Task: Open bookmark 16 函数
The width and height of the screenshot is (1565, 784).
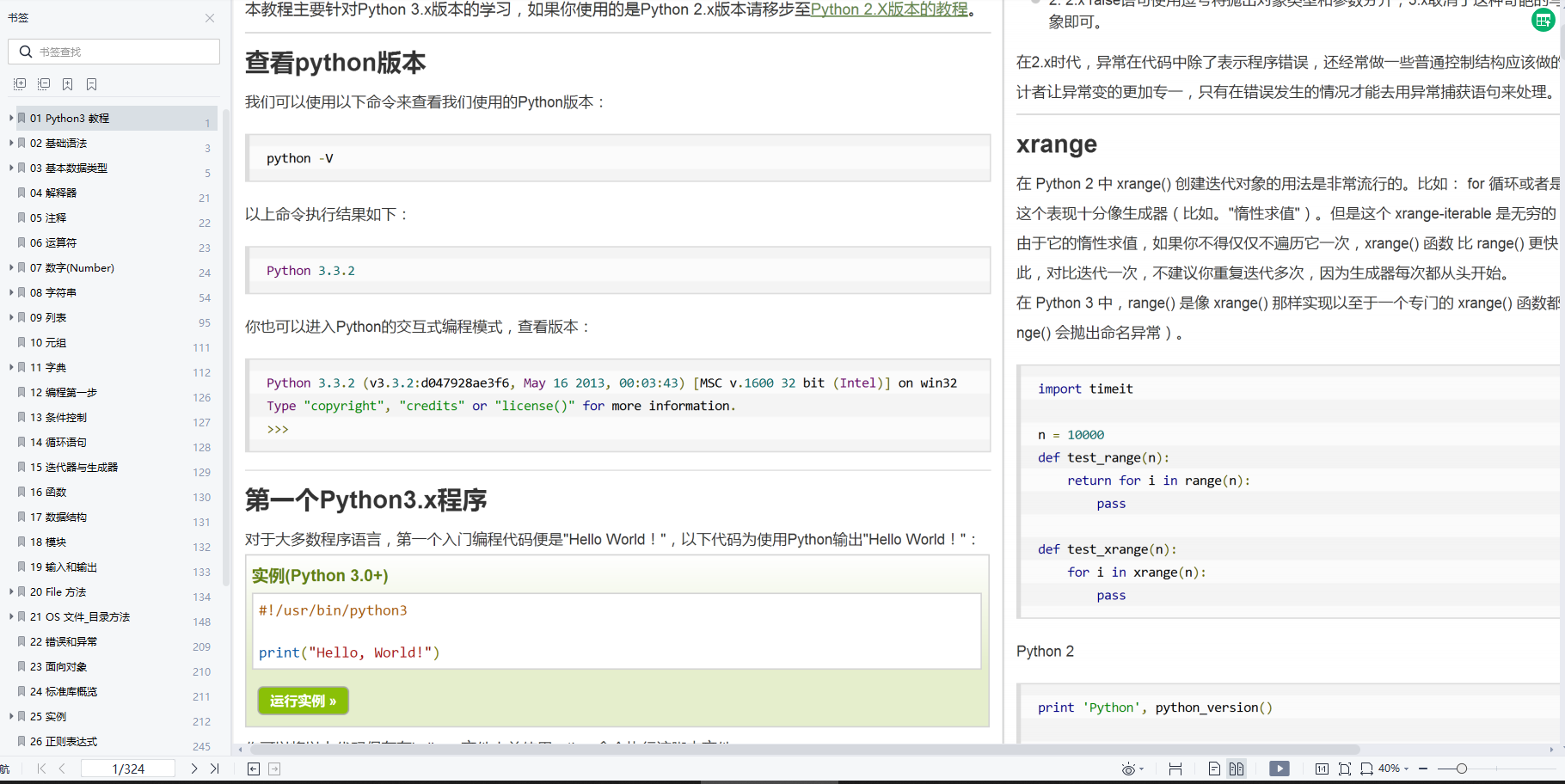Action: pyautogui.click(x=48, y=492)
